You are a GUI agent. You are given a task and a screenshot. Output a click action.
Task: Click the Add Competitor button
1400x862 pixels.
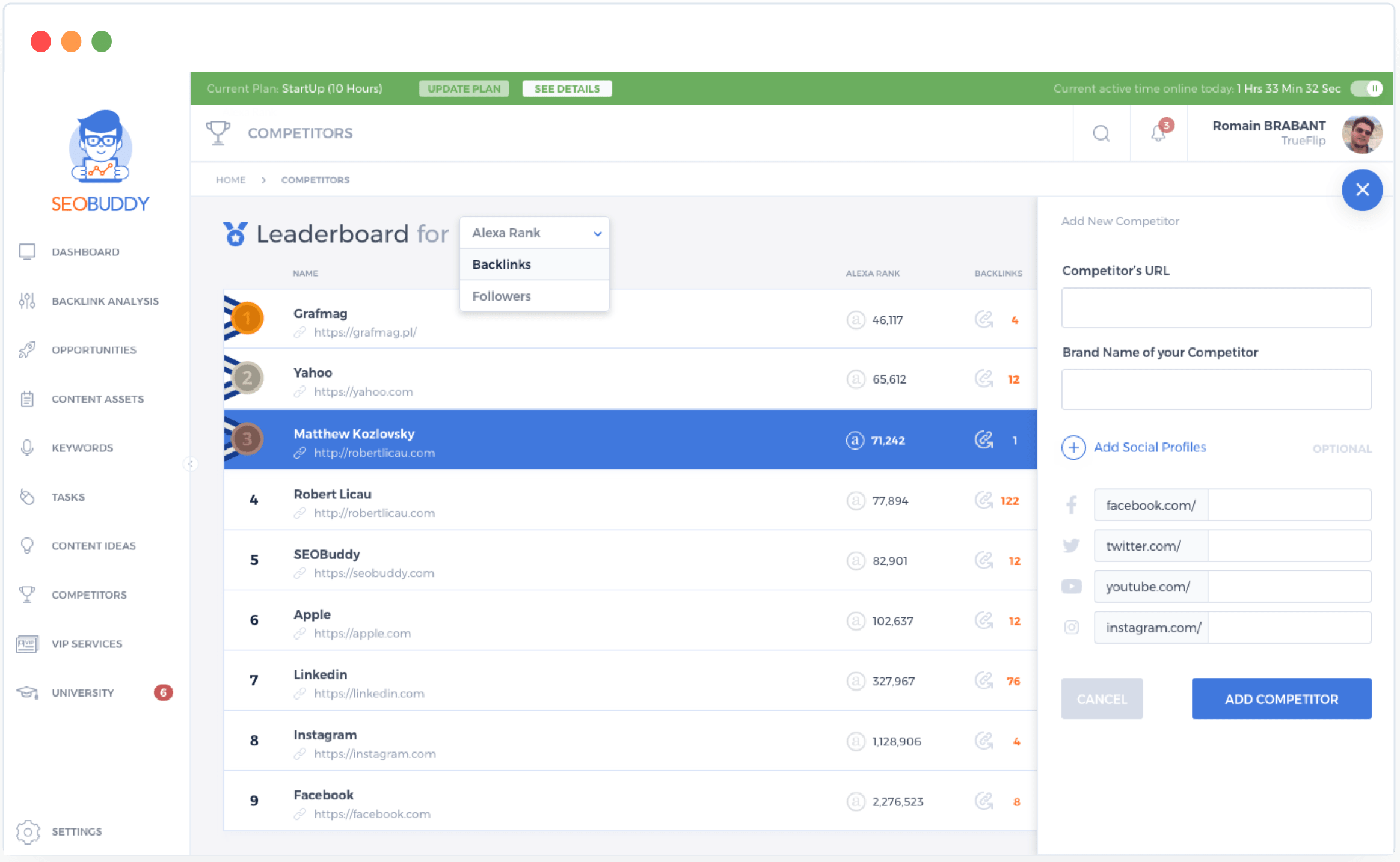click(1282, 698)
